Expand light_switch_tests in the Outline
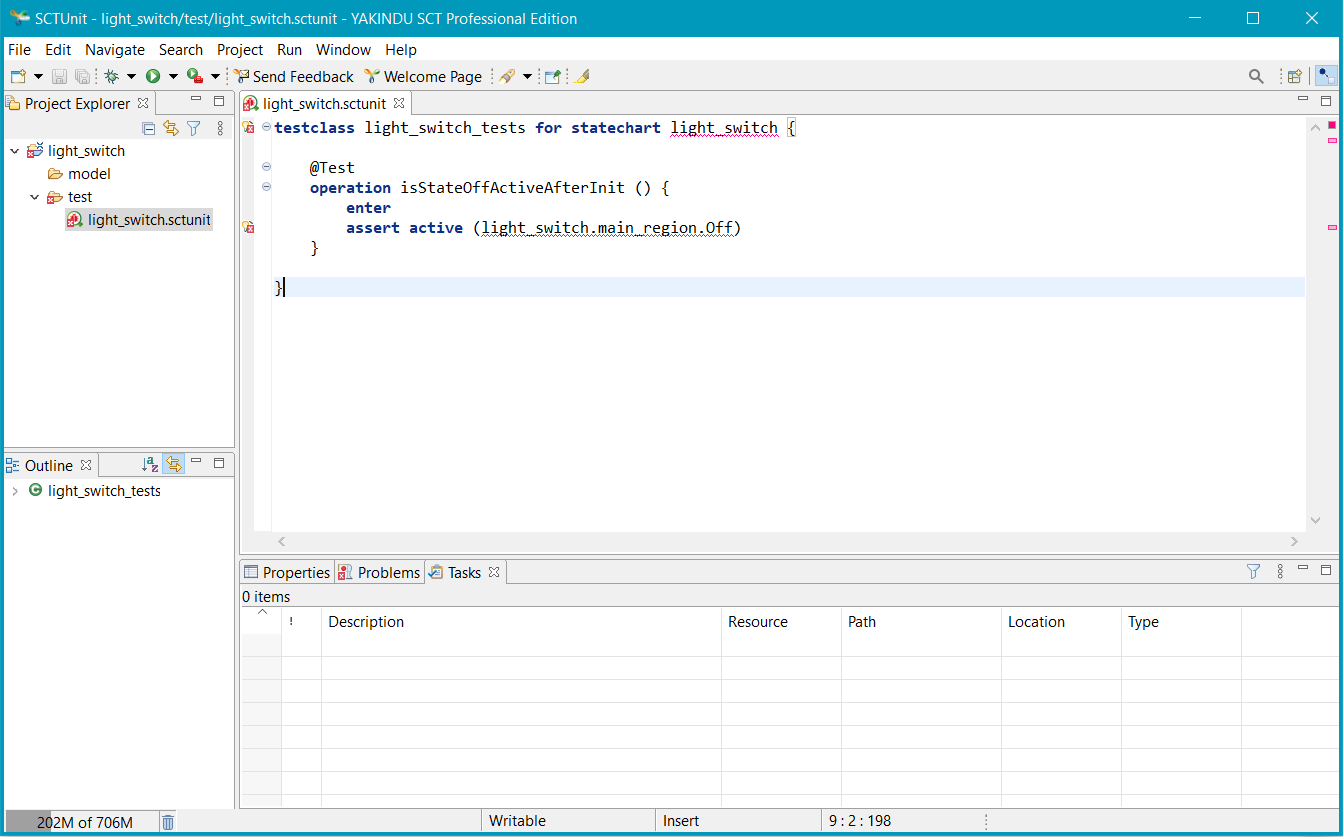The height and width of the screenshot is (837, 1343). [15, 491]
